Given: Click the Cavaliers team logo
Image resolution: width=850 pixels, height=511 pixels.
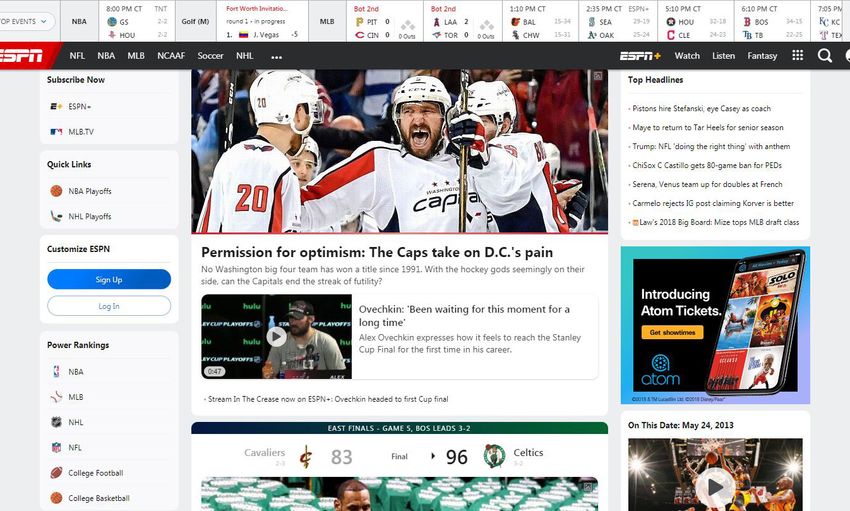Looking at the screenshot, I should click(x=306, y=456).
